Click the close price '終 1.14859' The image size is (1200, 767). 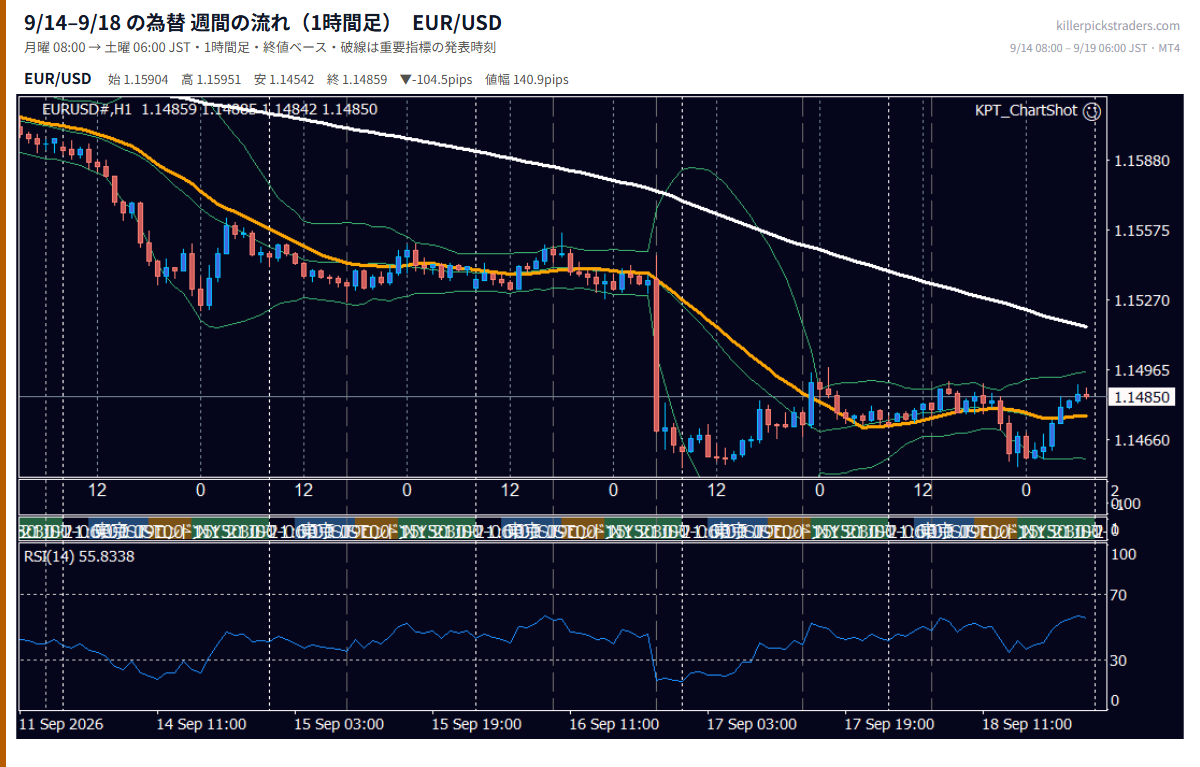(x=358, y=80)
